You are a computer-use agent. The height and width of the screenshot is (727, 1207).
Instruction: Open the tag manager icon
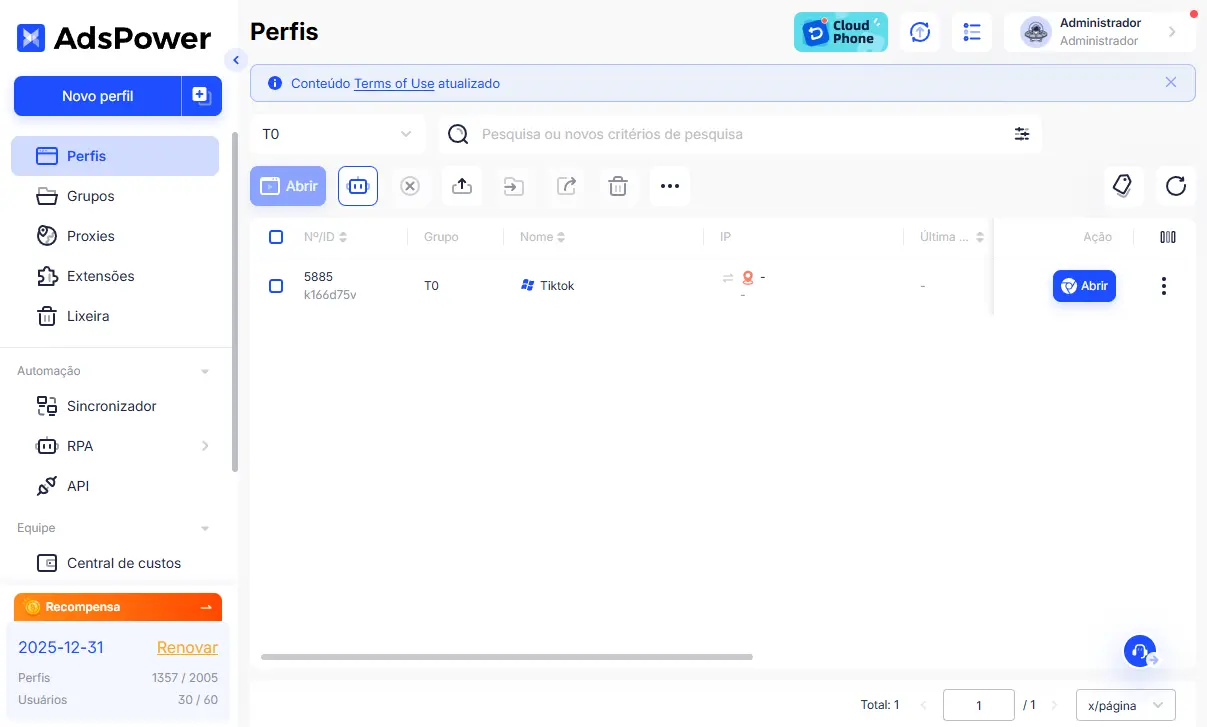pos(1122,186)
